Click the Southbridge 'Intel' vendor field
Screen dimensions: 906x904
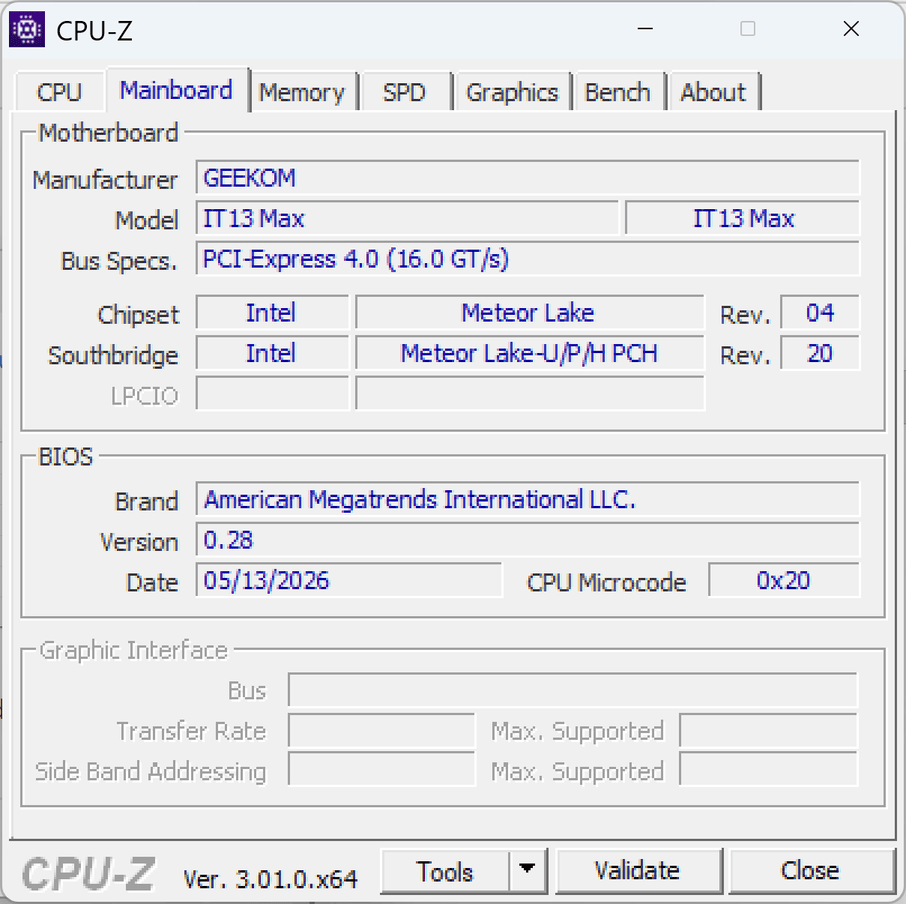pos(272,354)
